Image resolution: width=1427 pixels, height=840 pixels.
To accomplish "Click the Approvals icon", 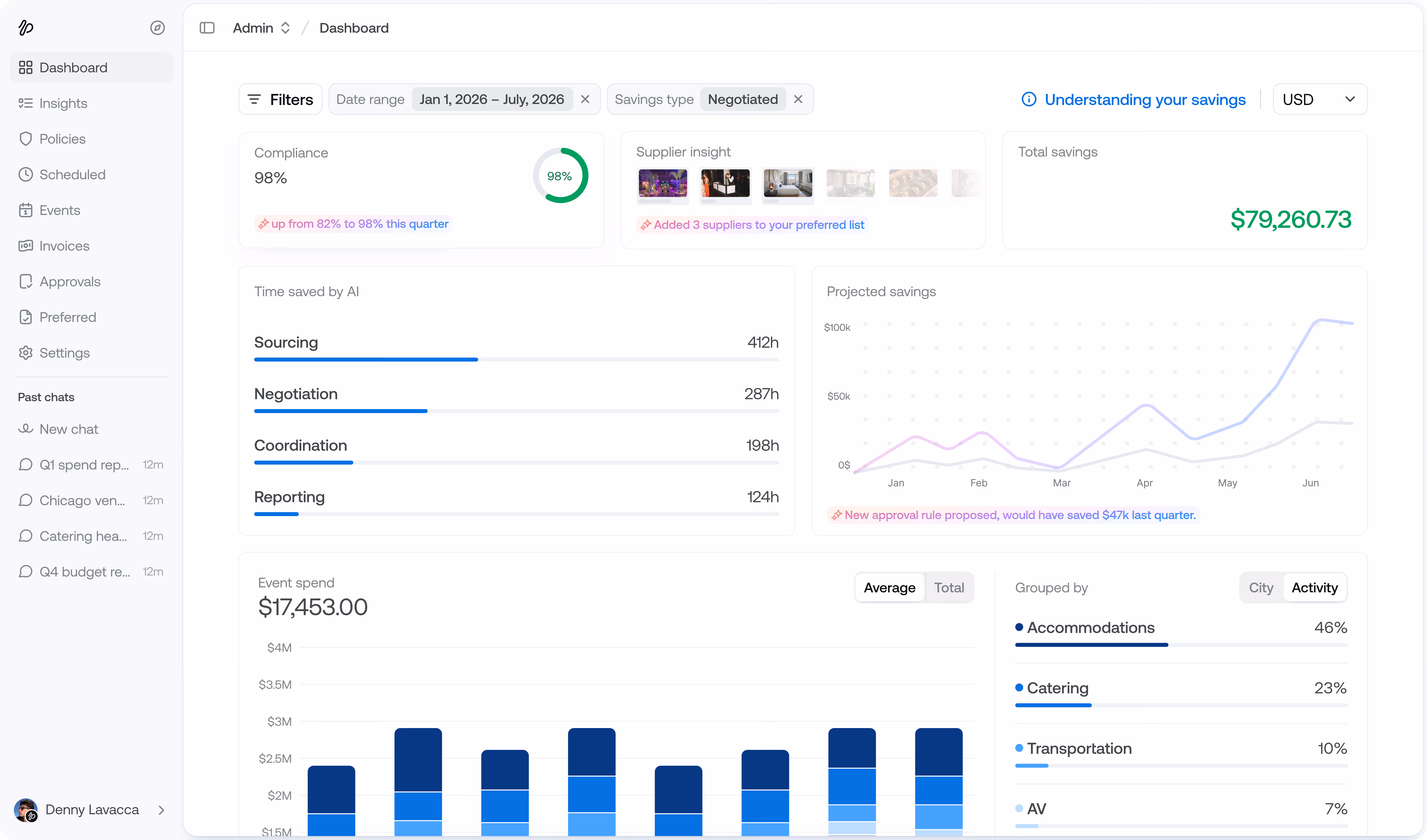I will pyautogui.click(x=26, y=281).
